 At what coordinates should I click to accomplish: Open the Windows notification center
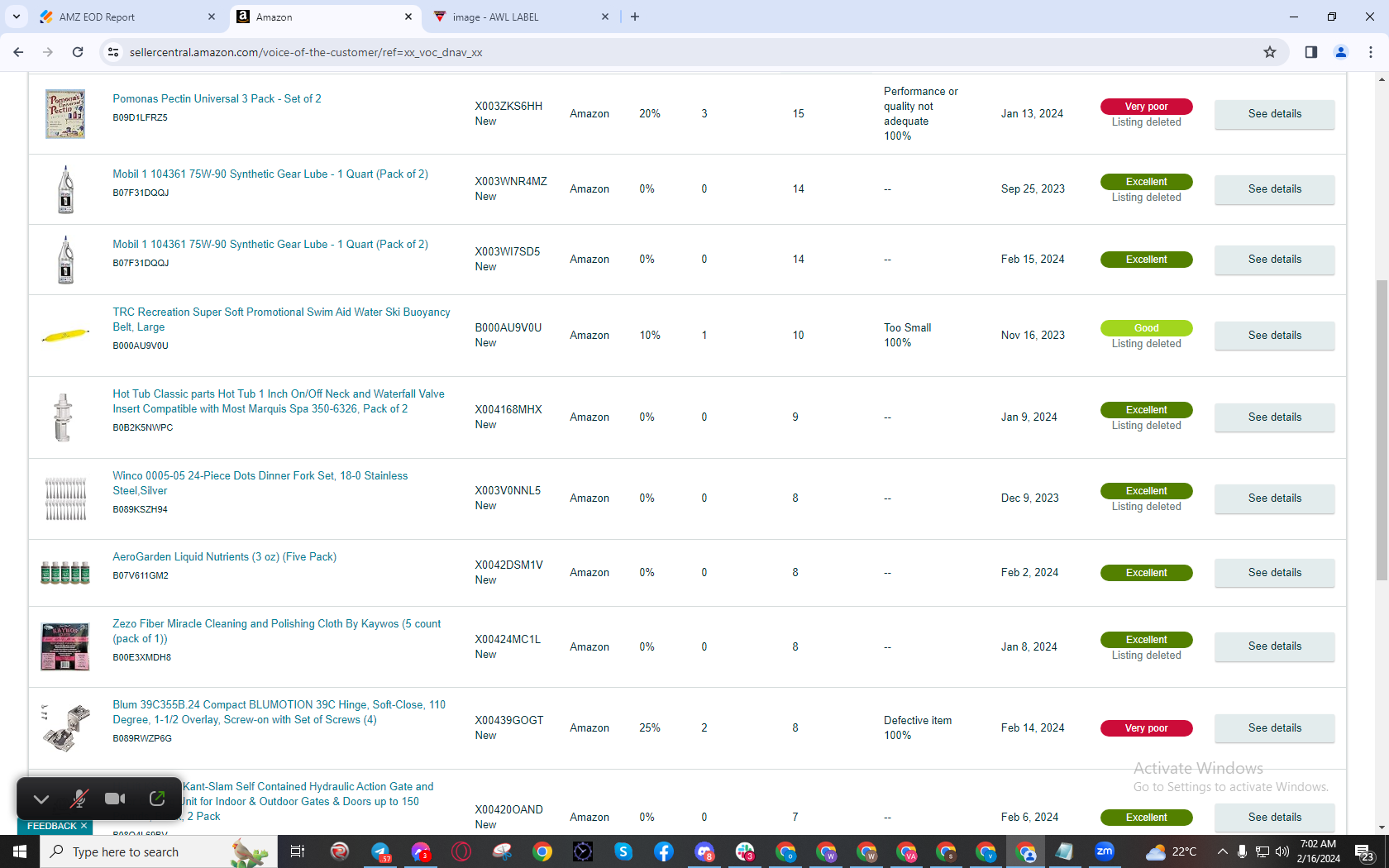coord(1365,851)
